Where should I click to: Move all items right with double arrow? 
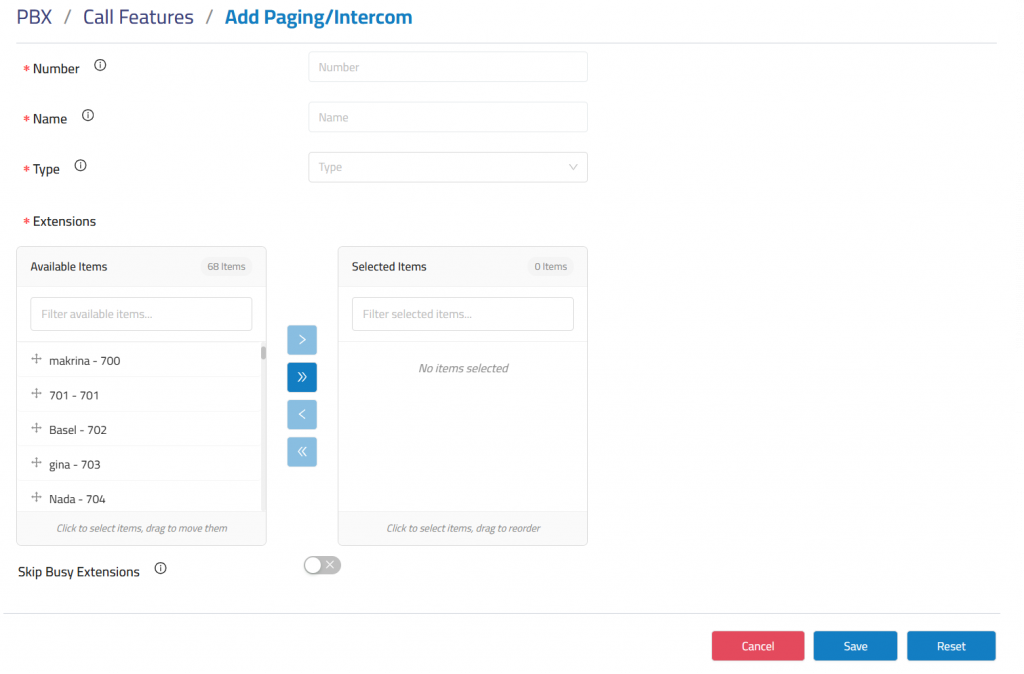coord(302,377)
